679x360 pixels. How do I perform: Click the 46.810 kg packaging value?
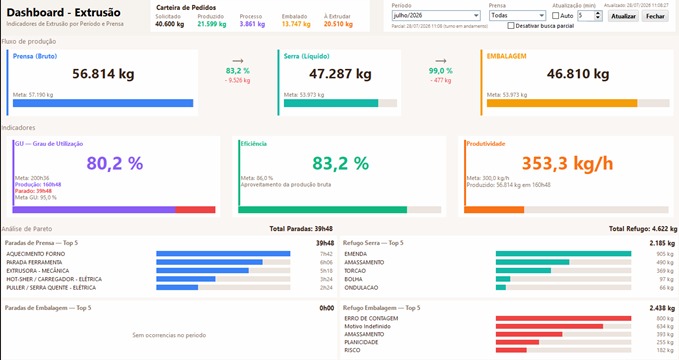[578, 74]
